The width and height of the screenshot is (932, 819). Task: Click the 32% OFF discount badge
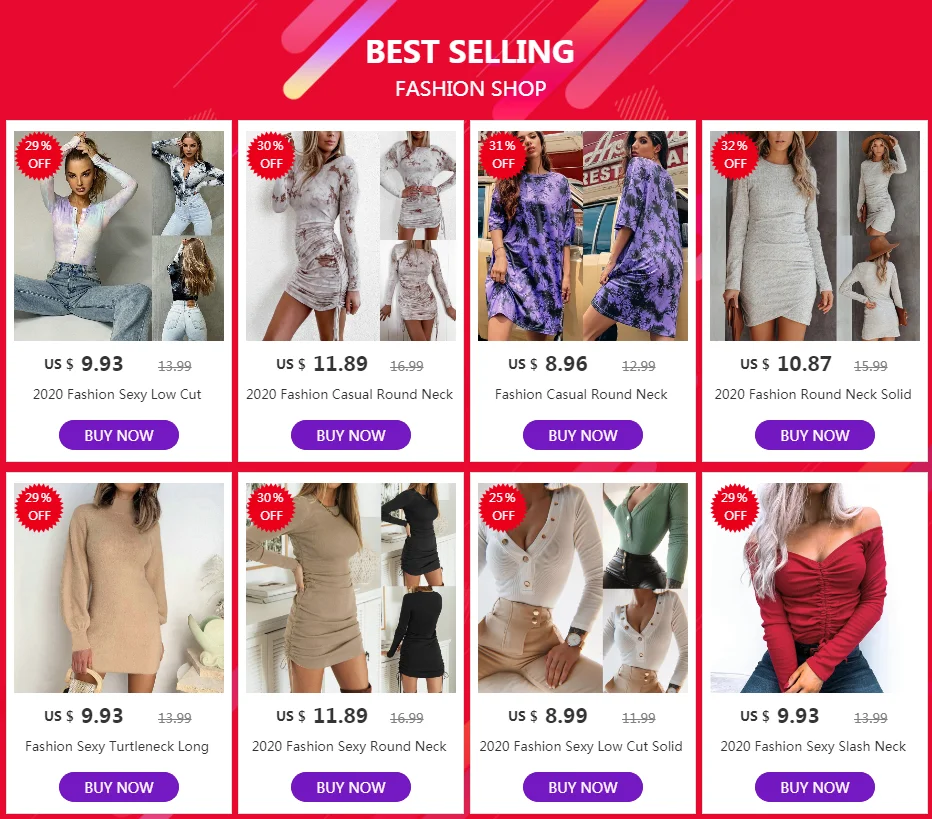[735, 155]
